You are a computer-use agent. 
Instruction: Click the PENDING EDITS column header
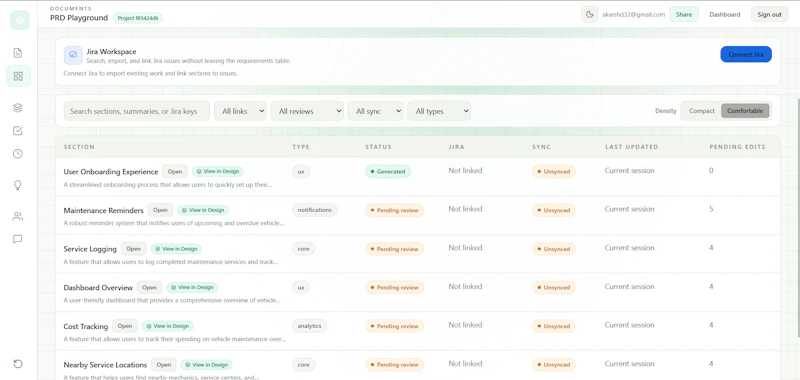pos(737,147)
